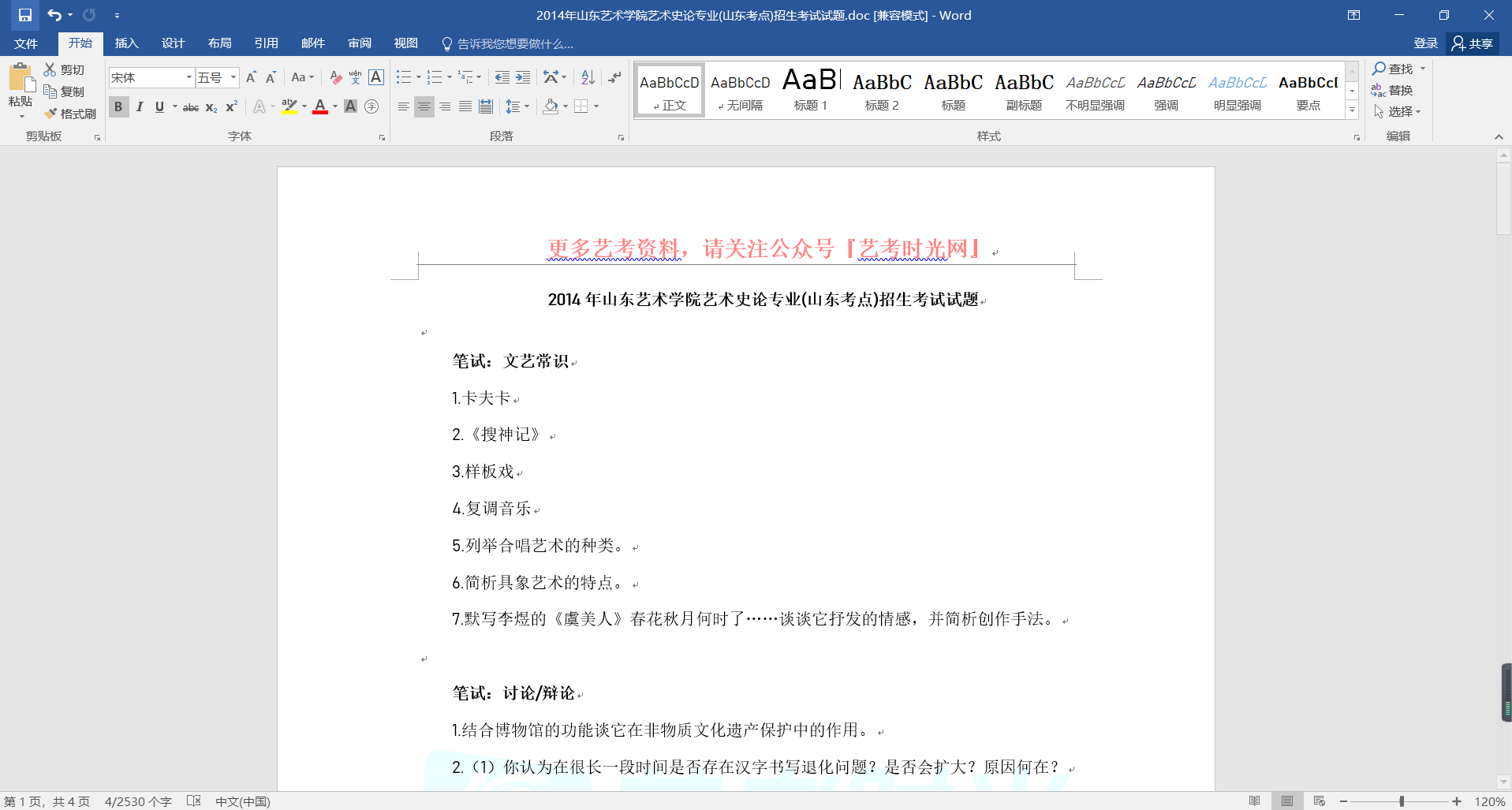This screenshot has width=1512, height=810.
Task: Expand the styles gallery more arrow
Action: coord(1352,110)
